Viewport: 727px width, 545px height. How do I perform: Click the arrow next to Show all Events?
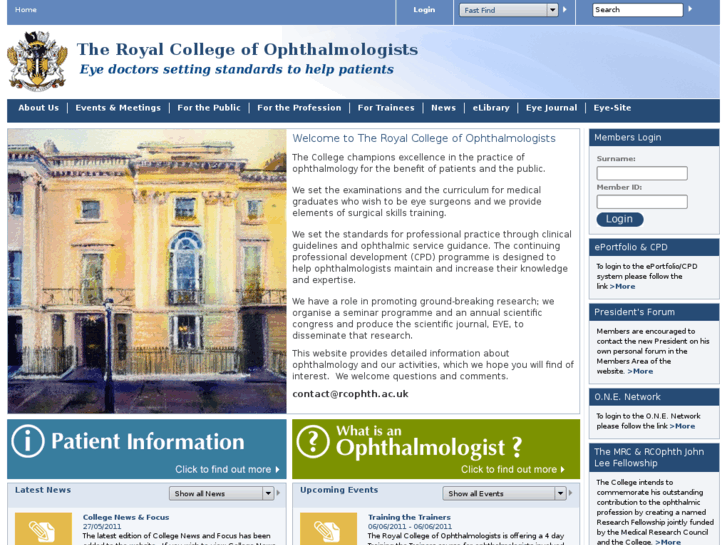pyautogui.click(x=570, y=493)
